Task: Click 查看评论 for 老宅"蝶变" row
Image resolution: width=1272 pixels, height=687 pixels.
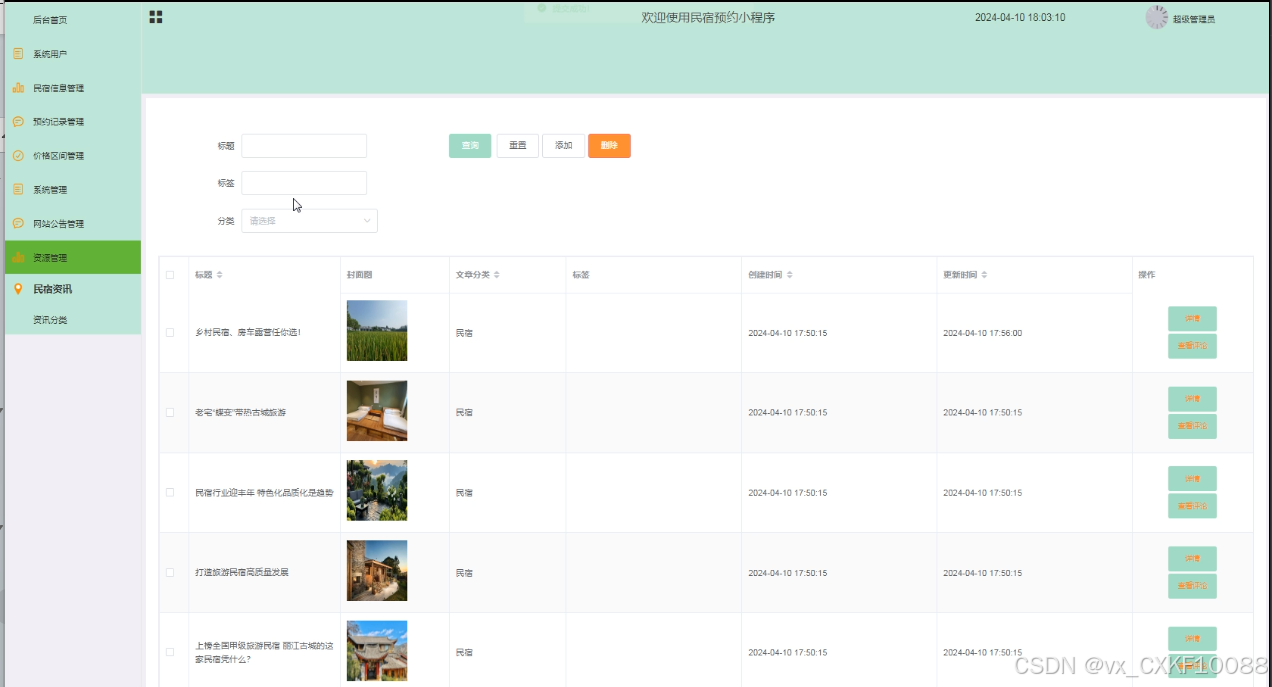Action: tap(1192, 426)
